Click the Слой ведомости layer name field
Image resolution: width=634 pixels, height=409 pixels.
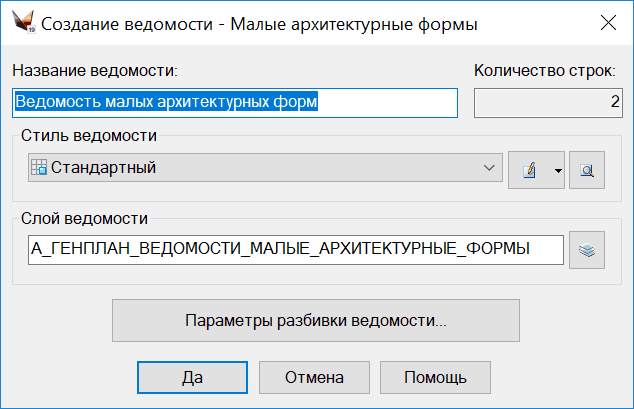pos(296,249)
